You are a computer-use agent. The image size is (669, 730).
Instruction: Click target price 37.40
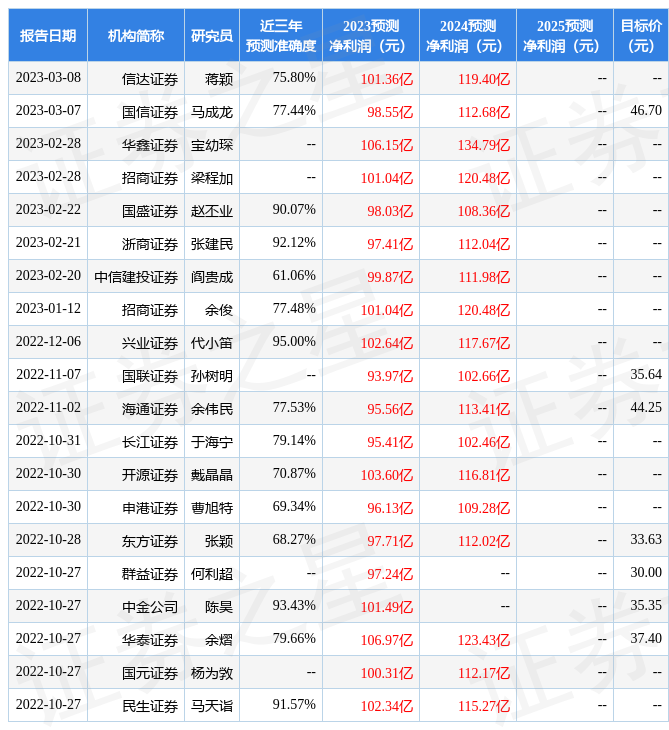coord(646,639)
